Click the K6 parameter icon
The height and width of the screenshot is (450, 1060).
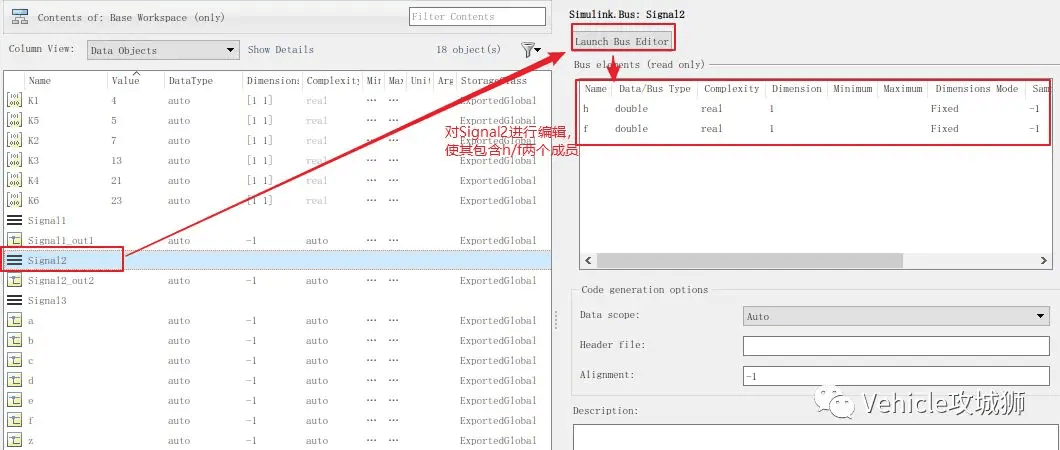(14, 201)
